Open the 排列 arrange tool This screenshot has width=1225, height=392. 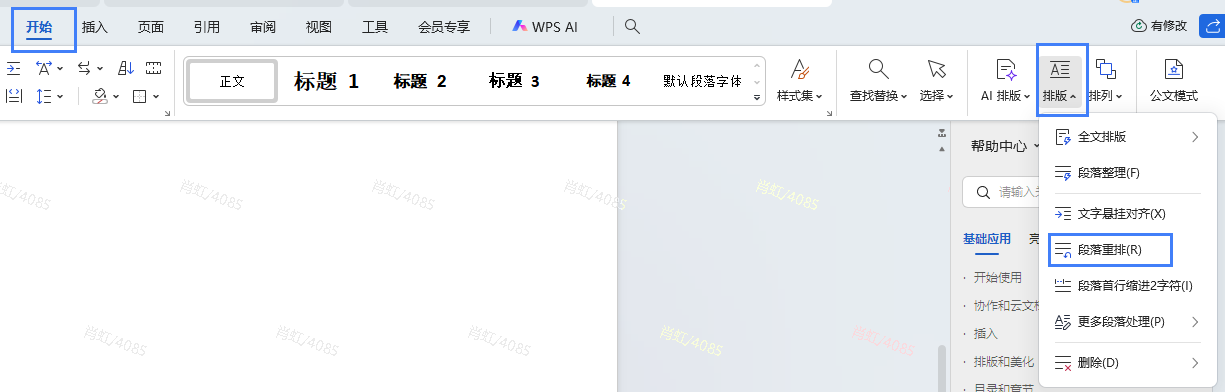[x=1106, y=80]
